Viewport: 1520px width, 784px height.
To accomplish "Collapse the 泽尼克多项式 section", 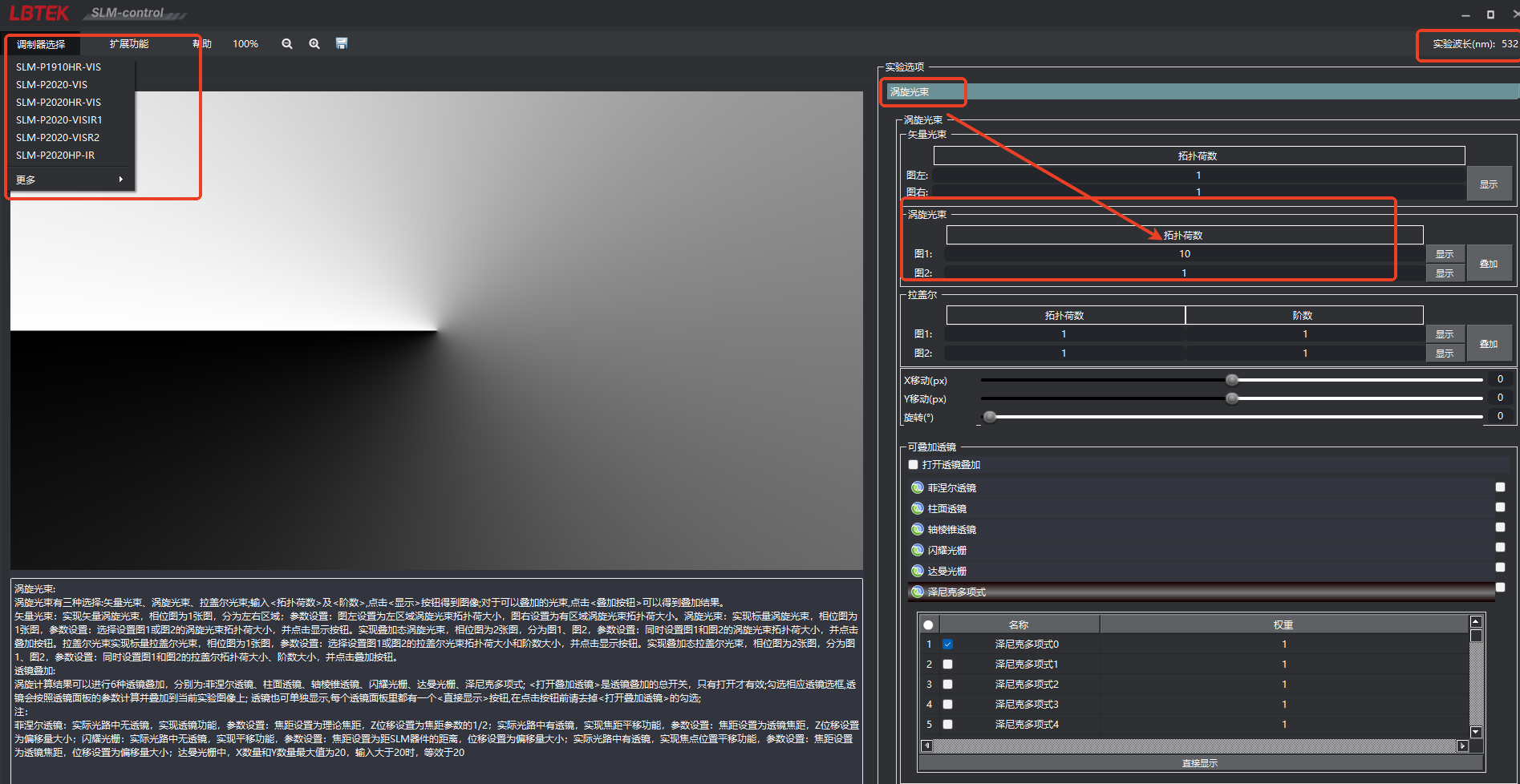I will tap(1202, 592).
